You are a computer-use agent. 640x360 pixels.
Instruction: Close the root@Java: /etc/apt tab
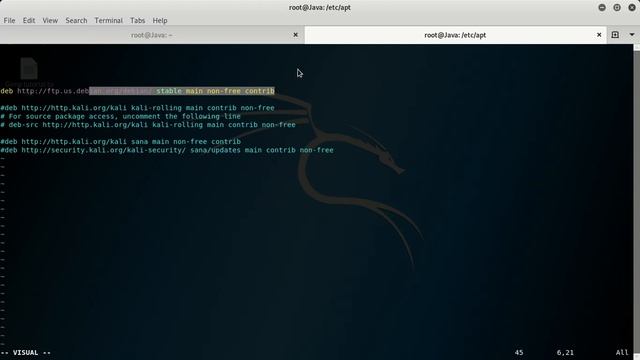(x=599, y=35)
